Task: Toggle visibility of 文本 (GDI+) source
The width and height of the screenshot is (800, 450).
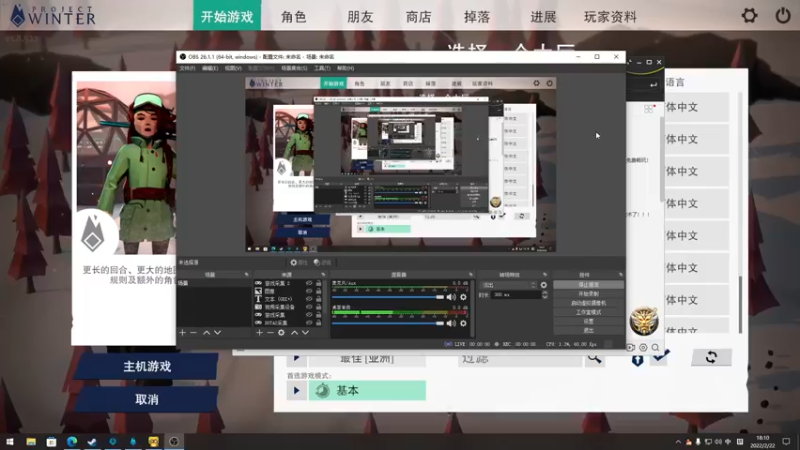Action: [x=309, y=299]
